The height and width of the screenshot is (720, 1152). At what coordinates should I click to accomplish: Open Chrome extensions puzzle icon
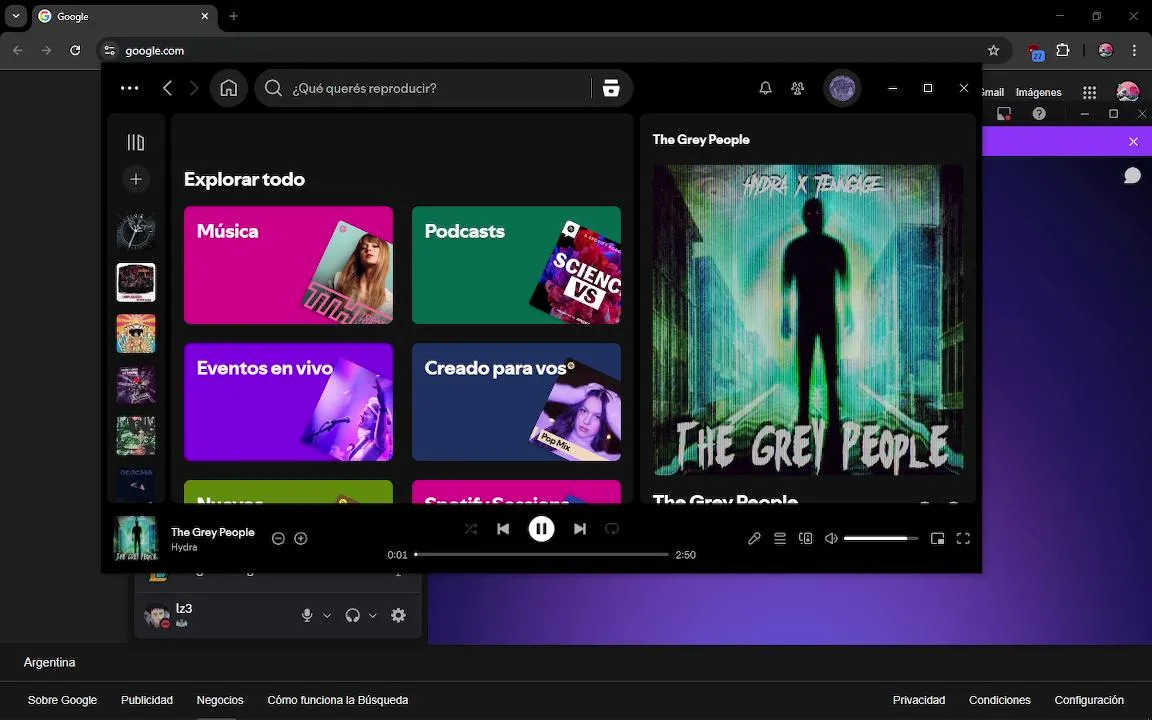coord(1063,51)
